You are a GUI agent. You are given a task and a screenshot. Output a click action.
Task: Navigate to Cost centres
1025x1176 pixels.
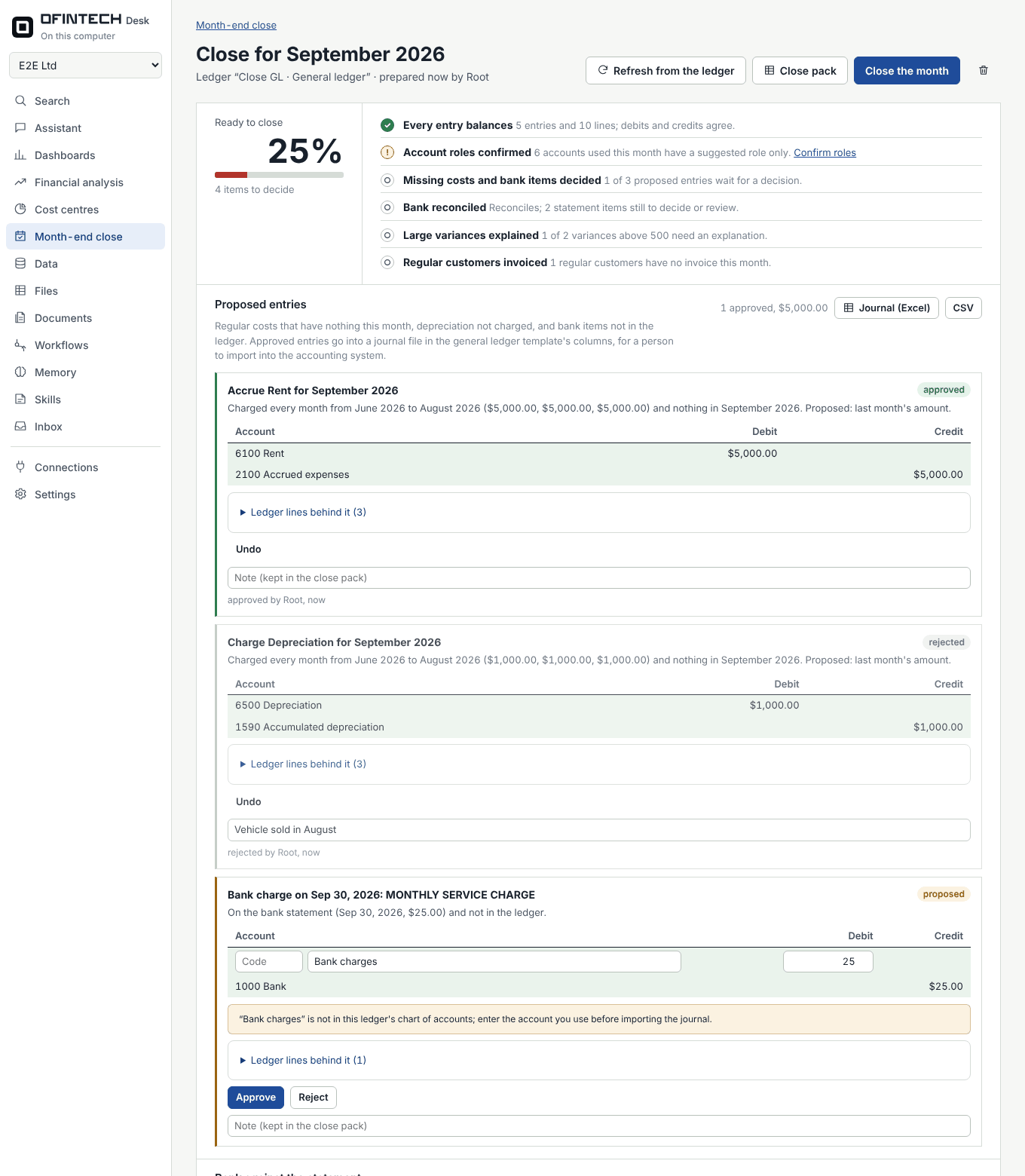point(85,210)
